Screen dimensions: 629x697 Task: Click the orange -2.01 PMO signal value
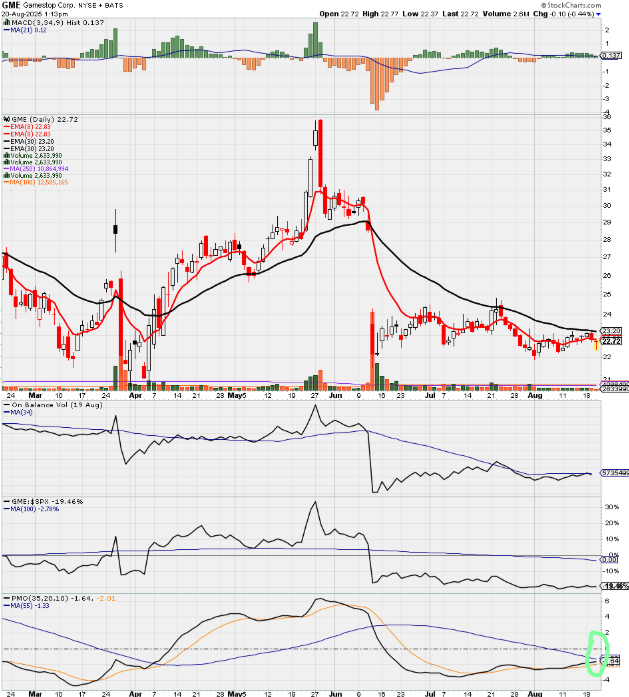pos(106,598)
